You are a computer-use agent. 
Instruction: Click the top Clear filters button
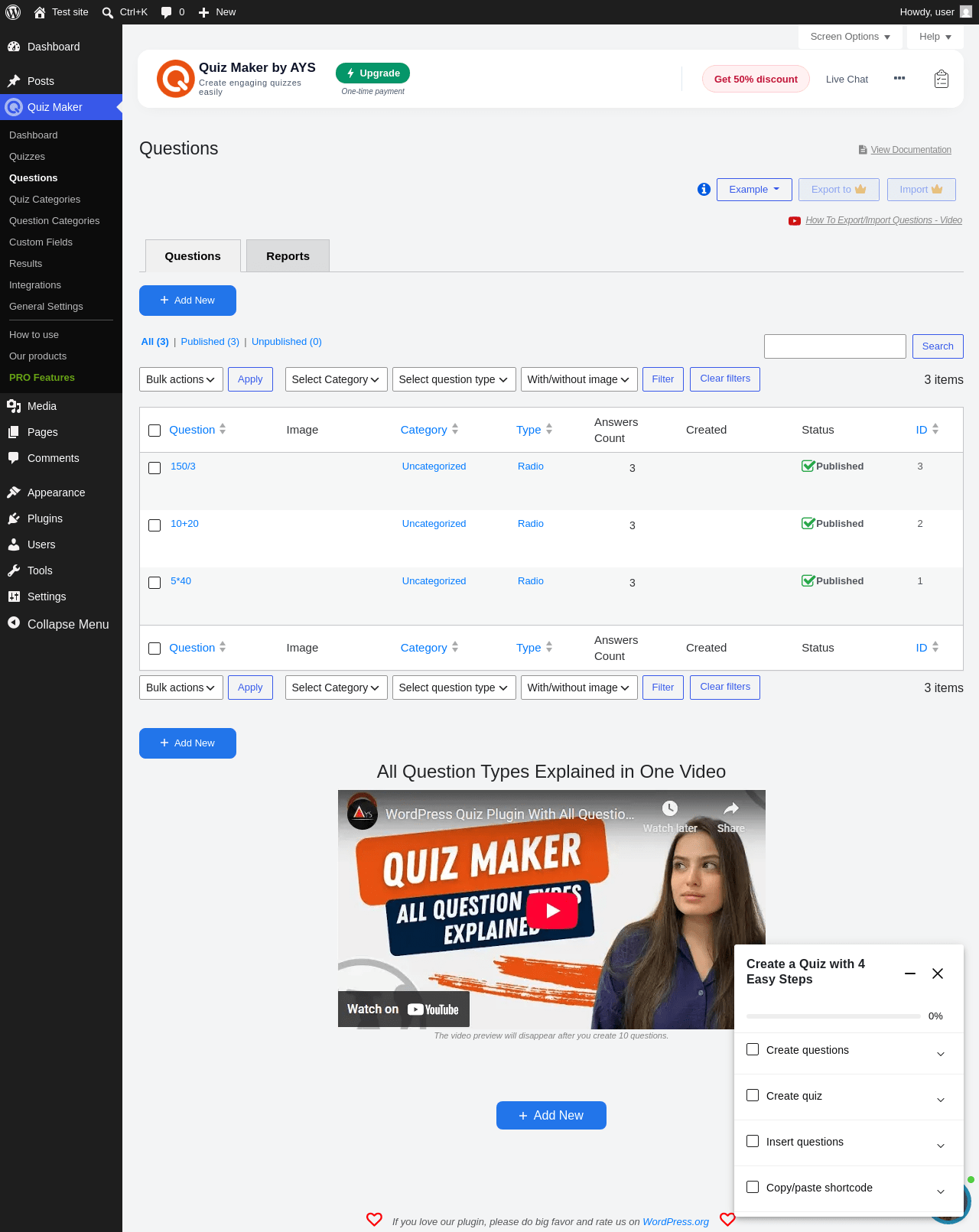(x=725, y=379)
